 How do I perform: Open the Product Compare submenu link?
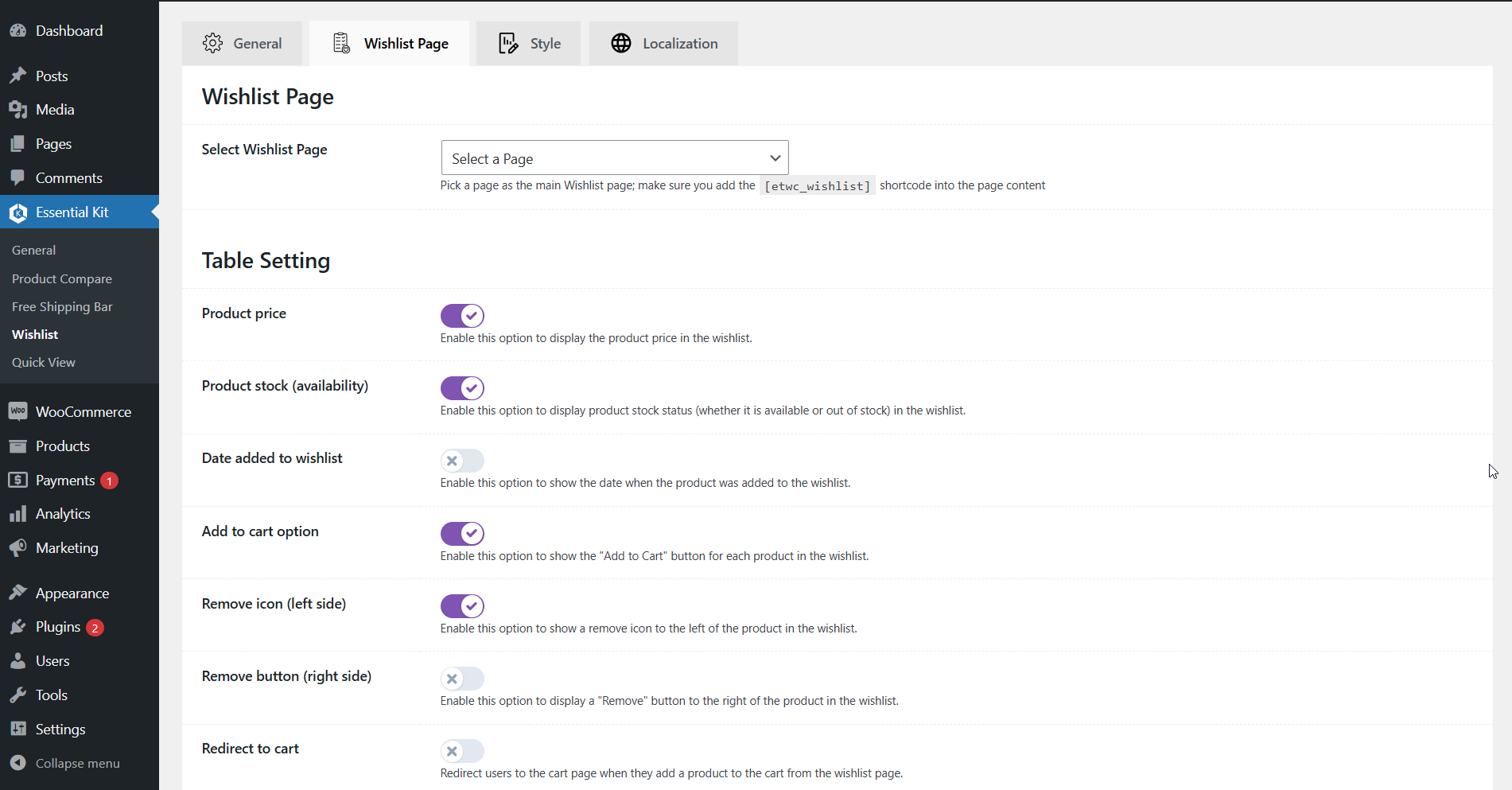[62, 279]
